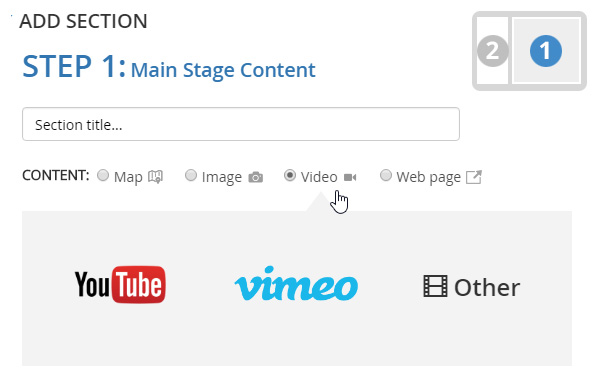Click into the Section title field
Screen dimensions: 593x381
click(x=241, y=124)
